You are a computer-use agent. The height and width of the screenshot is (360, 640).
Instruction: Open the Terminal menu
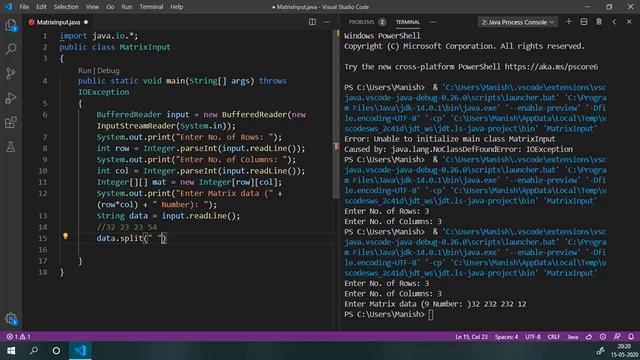coord(151,7)
